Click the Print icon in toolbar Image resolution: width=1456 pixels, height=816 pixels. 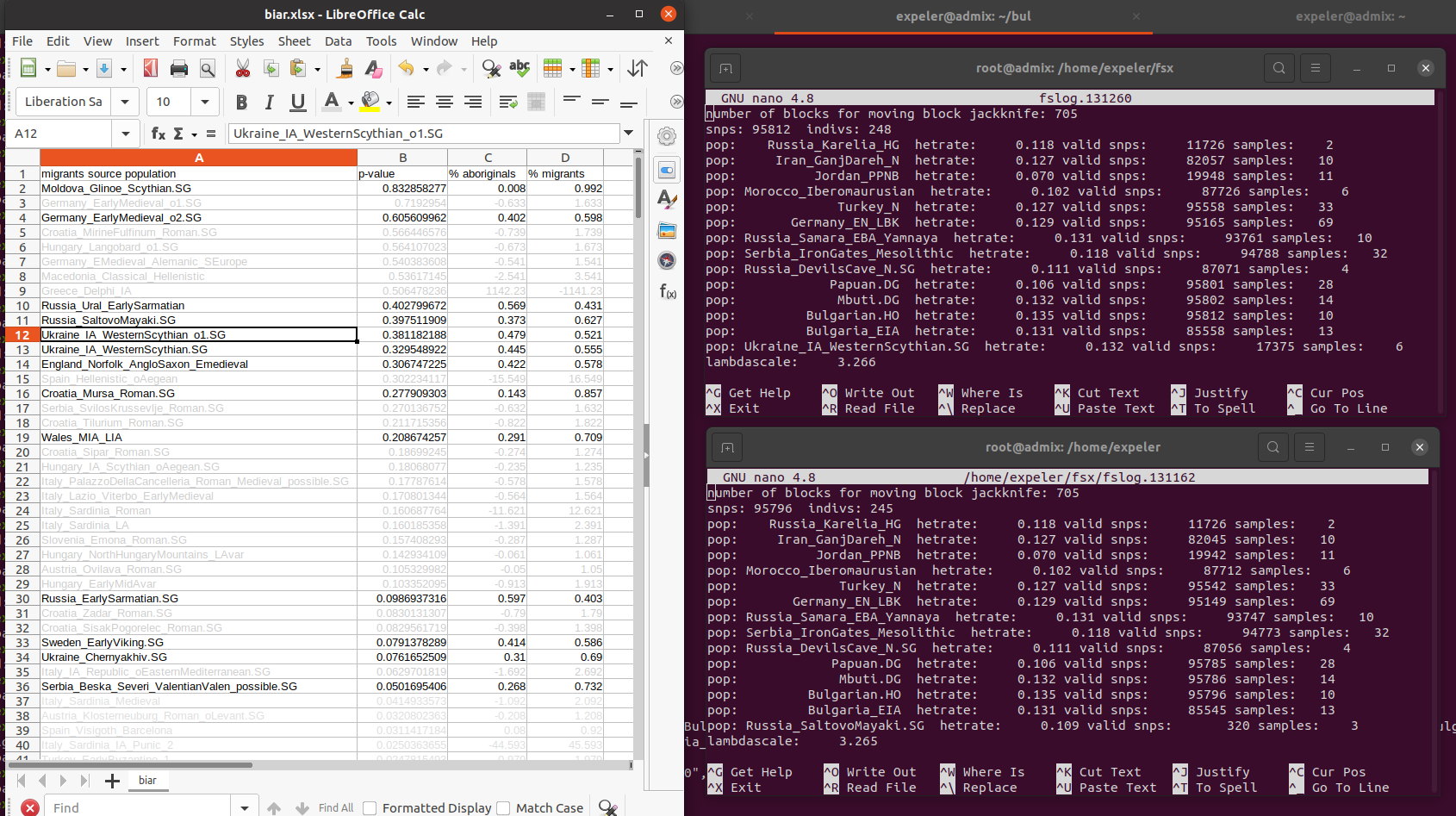(x=179, y=69)
